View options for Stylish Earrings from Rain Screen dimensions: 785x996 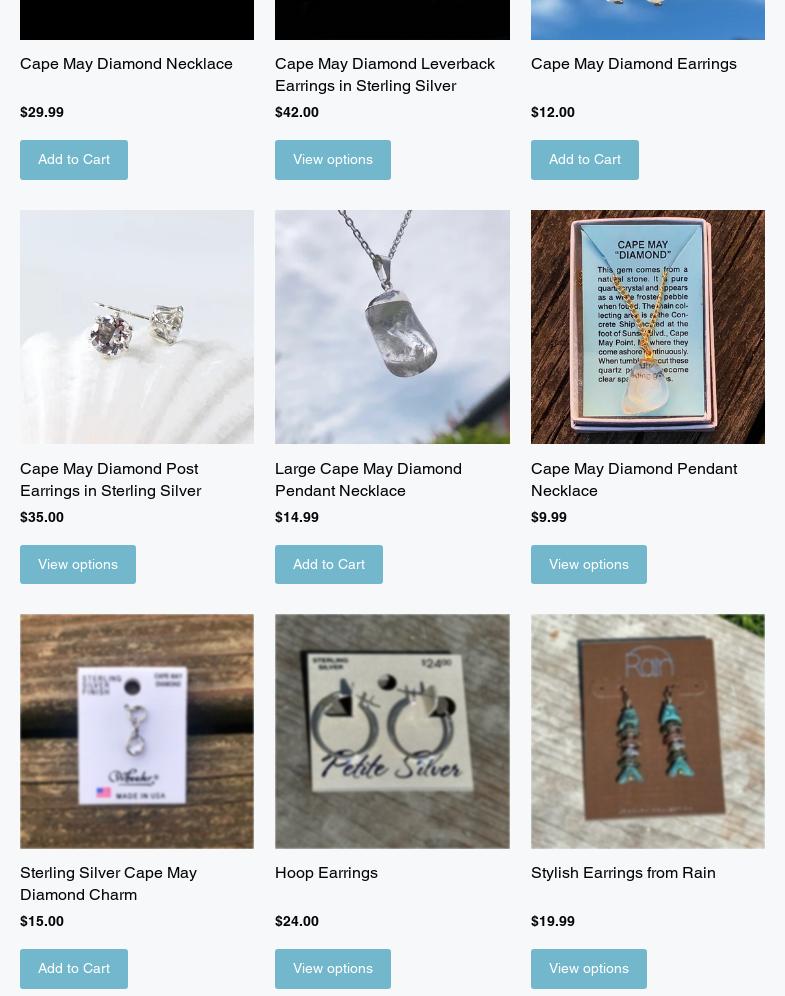589,969
